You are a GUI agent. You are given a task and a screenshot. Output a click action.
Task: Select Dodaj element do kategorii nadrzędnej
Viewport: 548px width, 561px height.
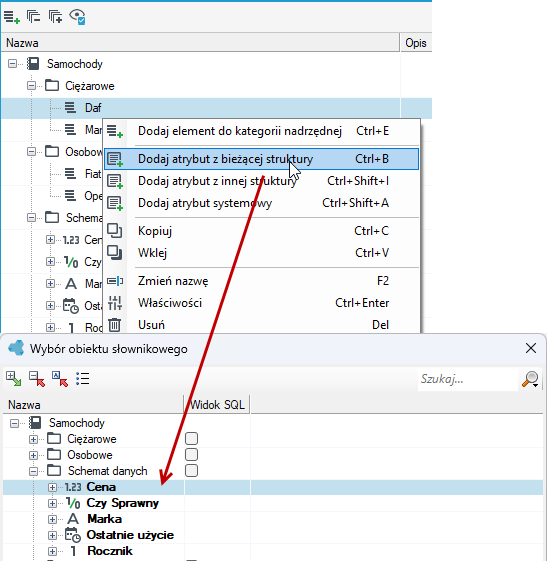tap(261, 131)
